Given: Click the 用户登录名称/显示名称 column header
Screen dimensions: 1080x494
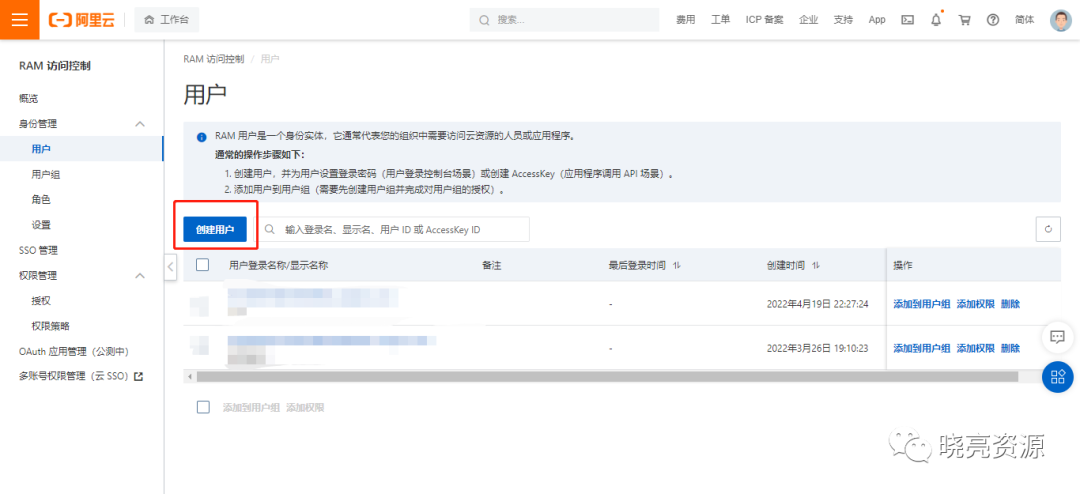Looking at the screenshot, I should tap(278, 265).
